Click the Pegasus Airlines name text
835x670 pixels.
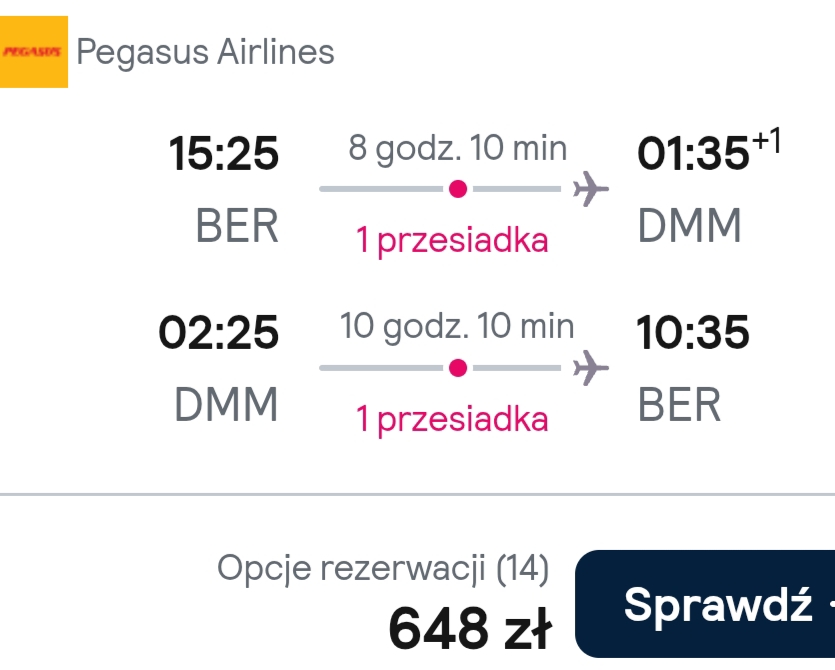[206, 52]
